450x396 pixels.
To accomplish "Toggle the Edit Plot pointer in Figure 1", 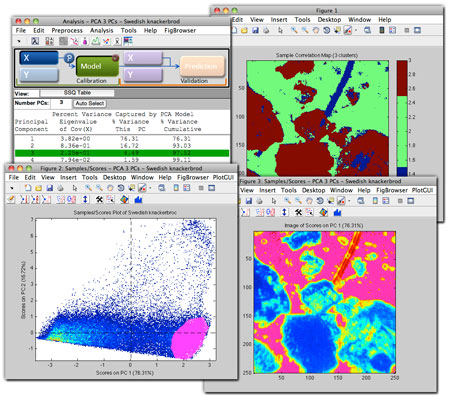I will coord(280,30).
